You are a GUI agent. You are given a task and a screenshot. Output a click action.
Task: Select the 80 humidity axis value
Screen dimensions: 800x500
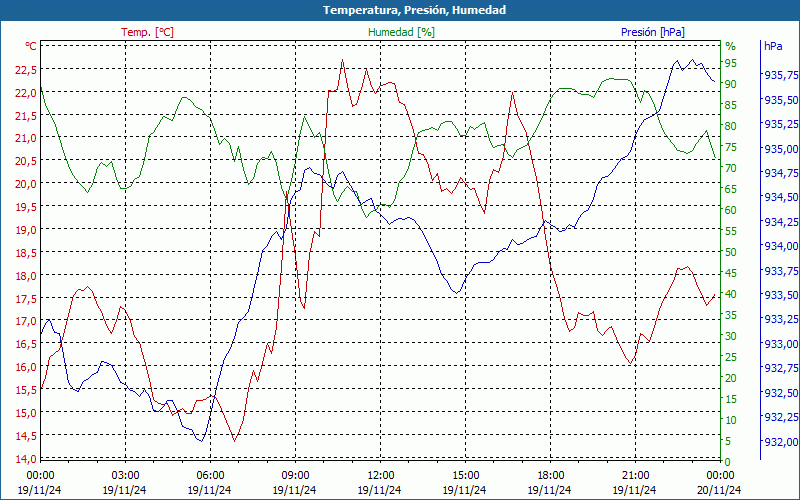(x=731, y=126)
